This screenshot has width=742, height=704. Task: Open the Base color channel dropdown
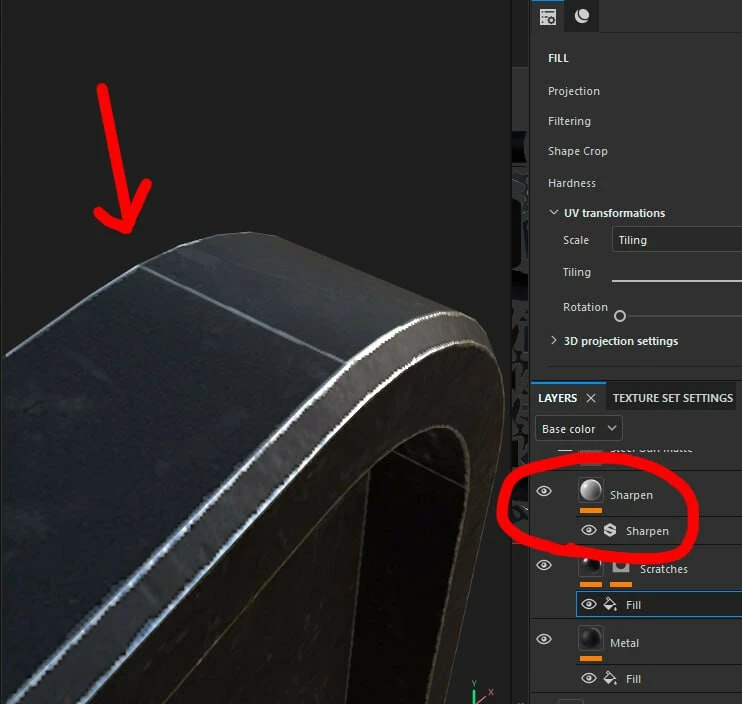click(579, 428)
